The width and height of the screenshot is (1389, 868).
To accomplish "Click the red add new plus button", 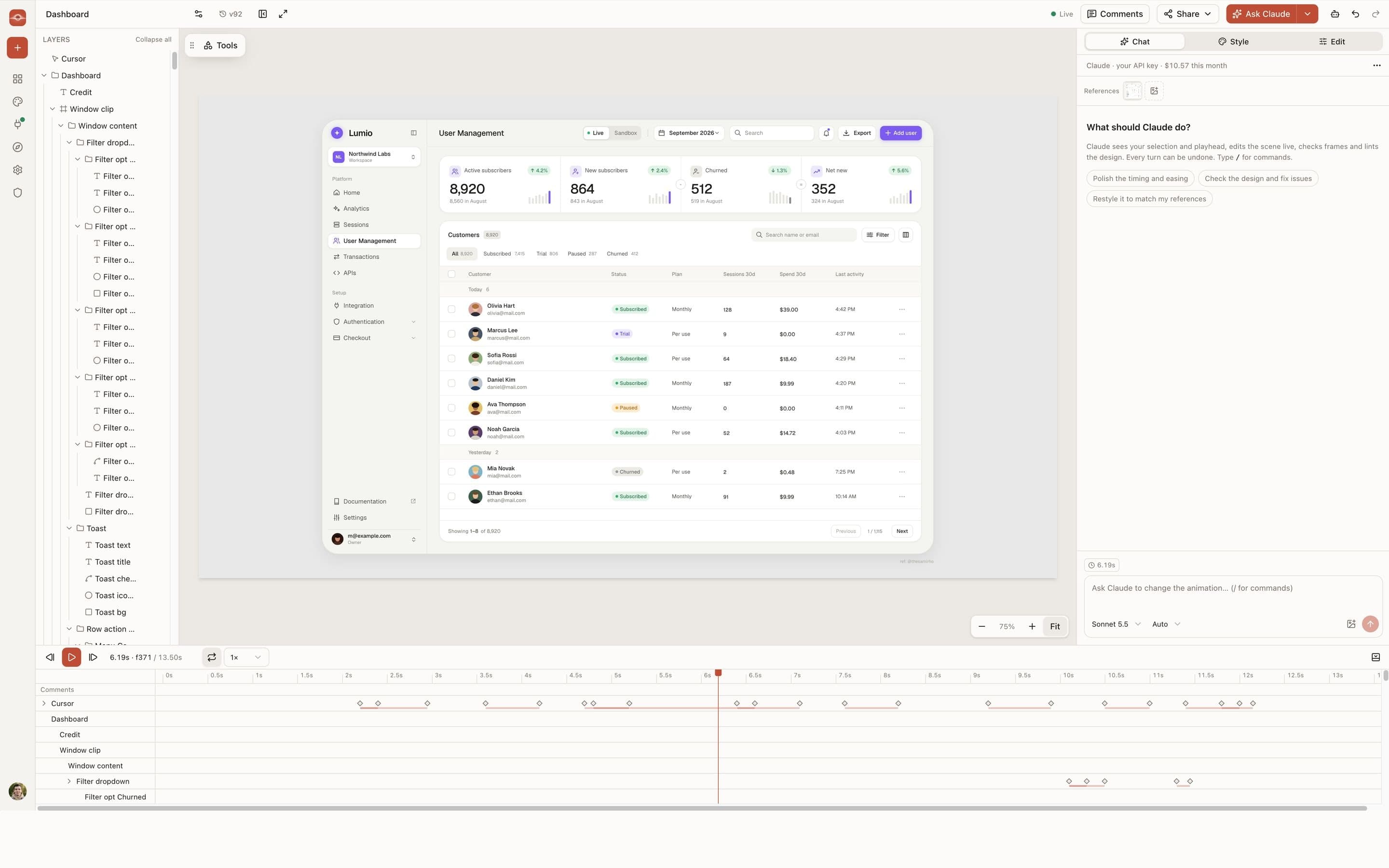I will (17, 48).
